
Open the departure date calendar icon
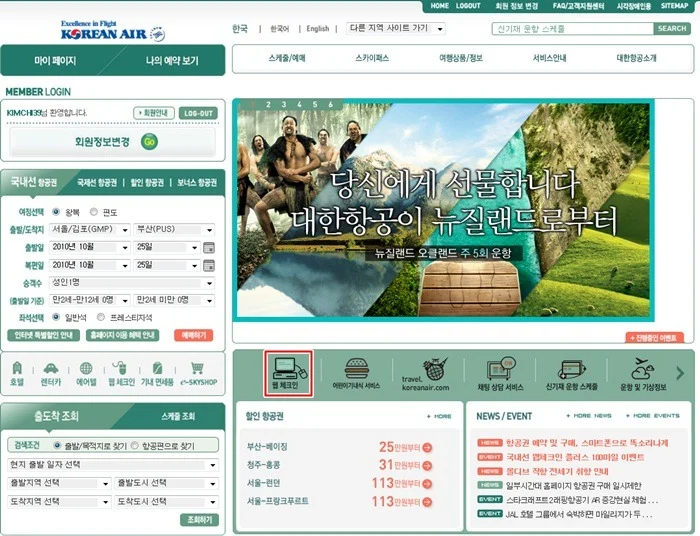click(x=209, y=247)
